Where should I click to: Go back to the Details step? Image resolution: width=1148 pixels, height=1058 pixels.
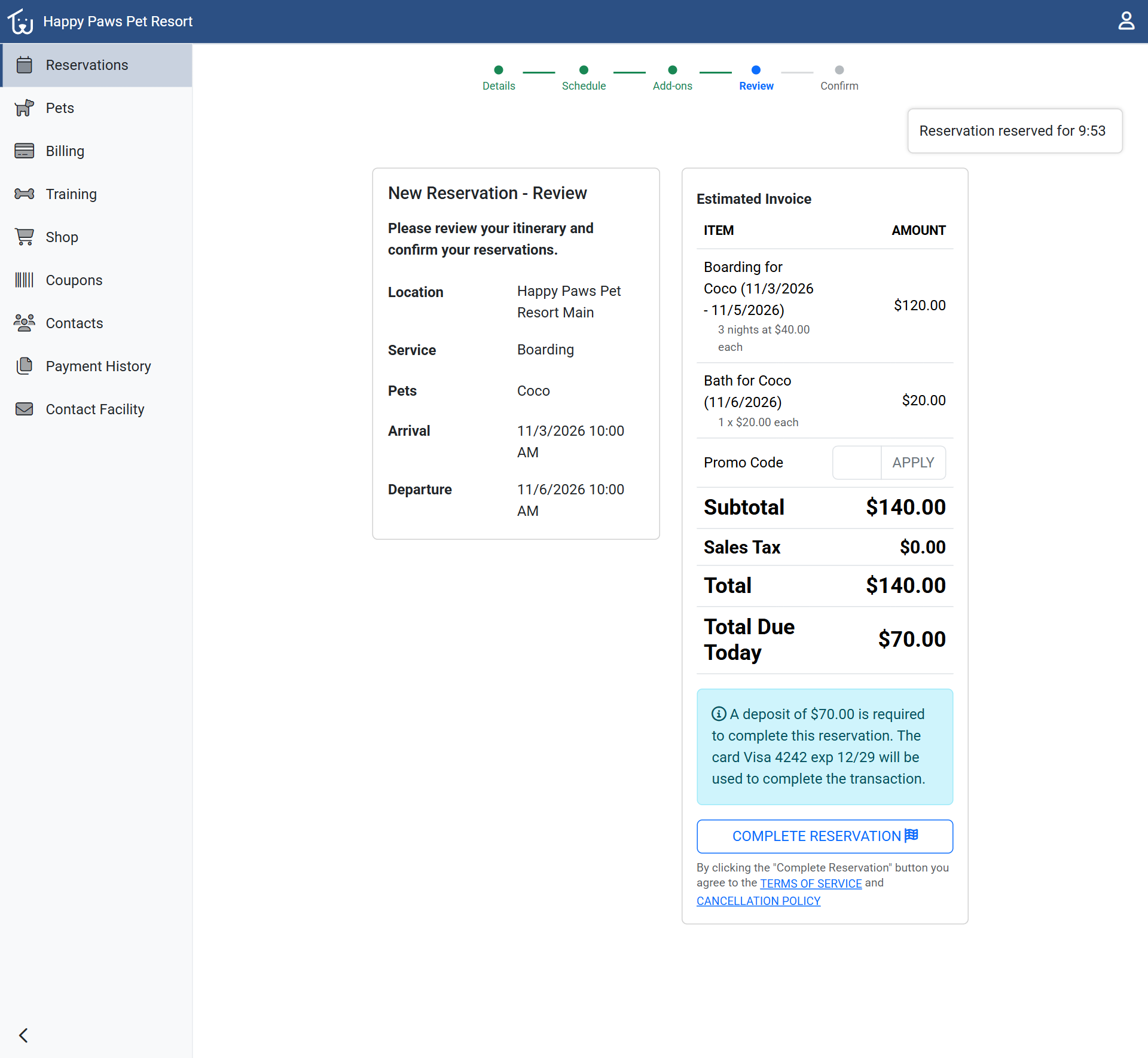[x=499, y=78]
